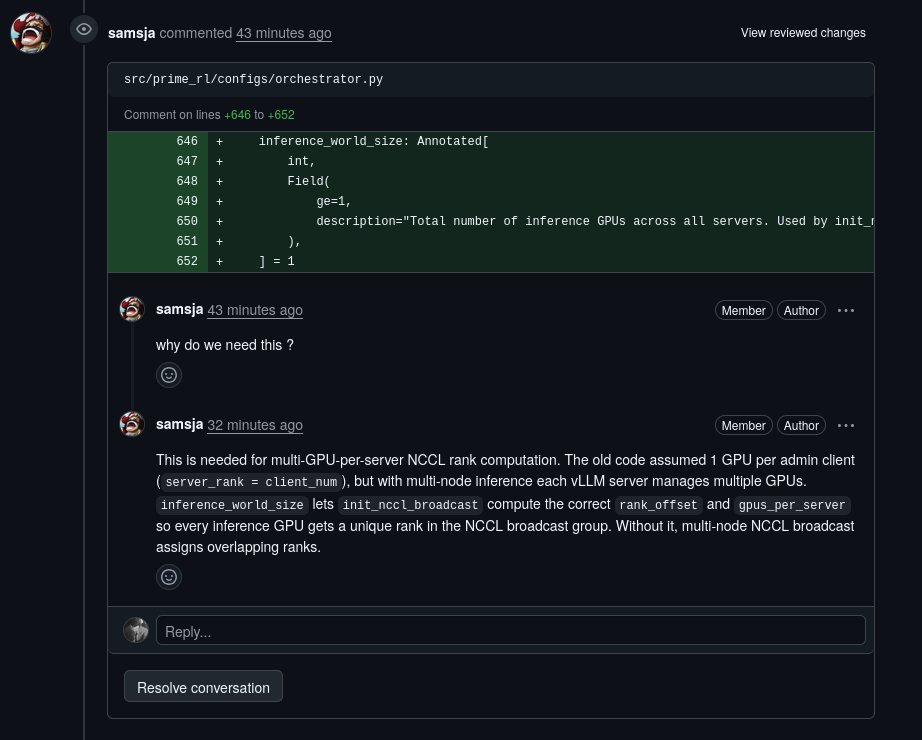Click Author badge on the second comment

tap(801, 425)
